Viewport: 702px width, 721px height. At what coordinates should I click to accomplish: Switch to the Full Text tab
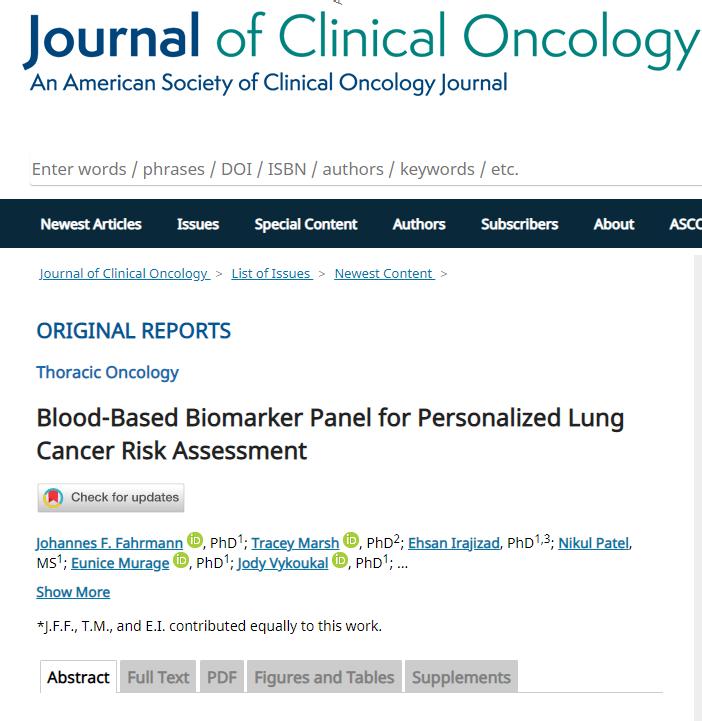pos(158,677)
